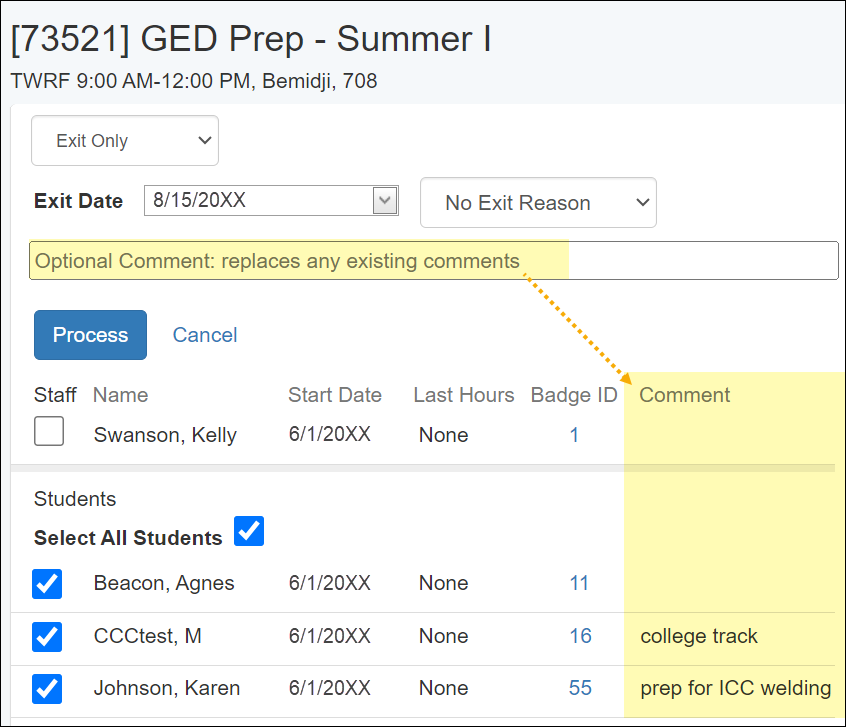Uncheck the CCCtest, M checkbox
Image resolution: width=846 pixels, height=727 pixels.
pyautogui.click(x=47, y=637)
